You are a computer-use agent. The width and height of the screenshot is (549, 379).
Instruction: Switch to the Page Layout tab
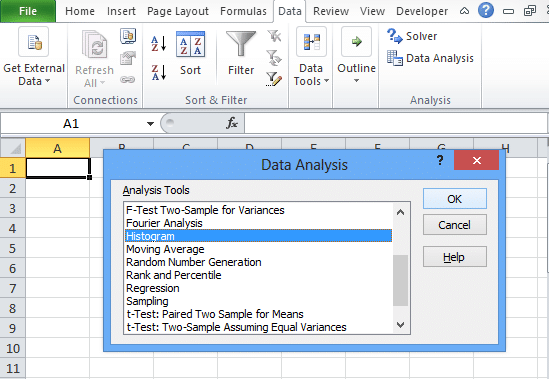pos(178,11)
